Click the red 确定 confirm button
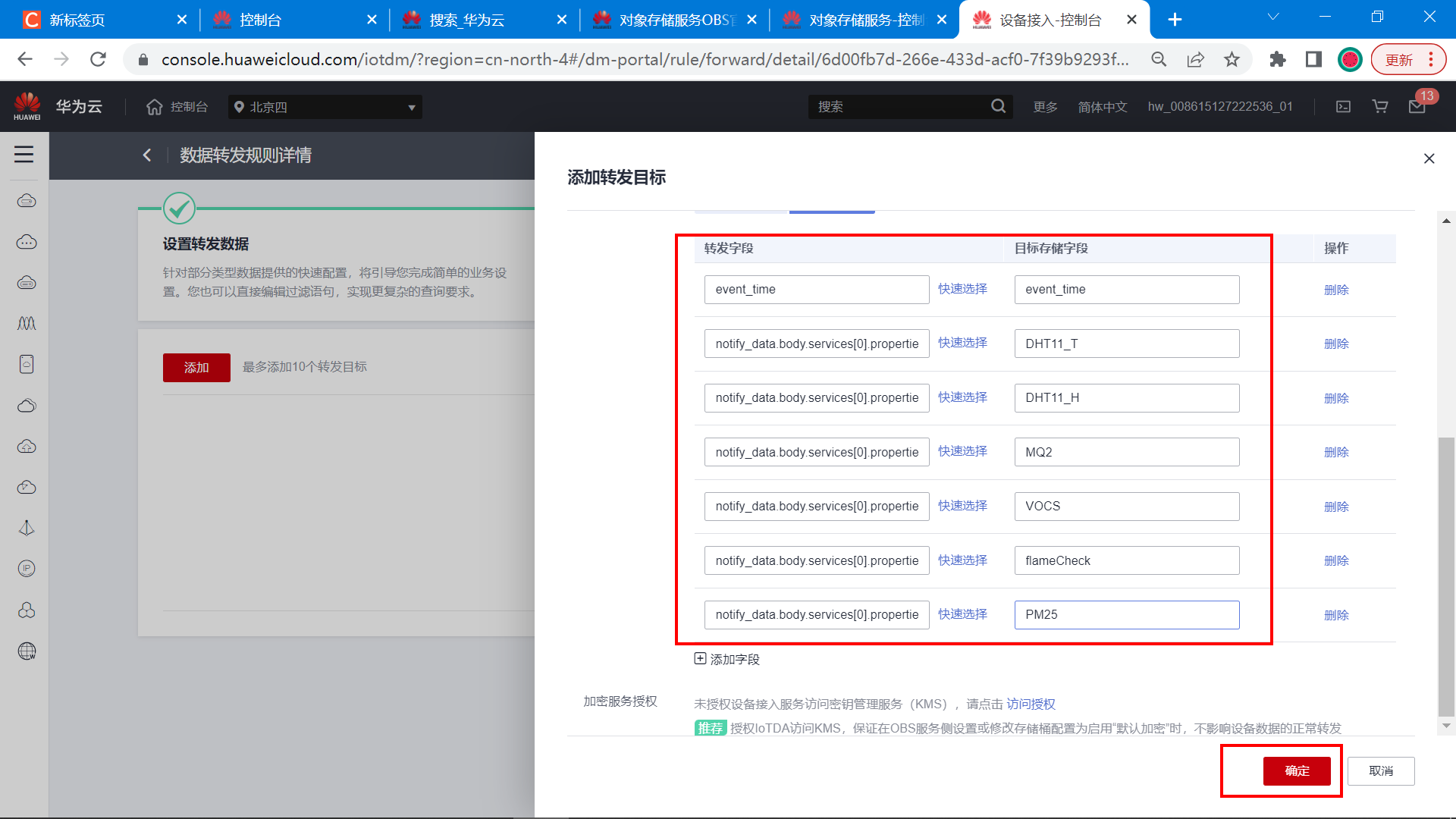Image resolution: width=1456 pixels, height=819 pixels. pyautogui.click(x=1297, y=770)
